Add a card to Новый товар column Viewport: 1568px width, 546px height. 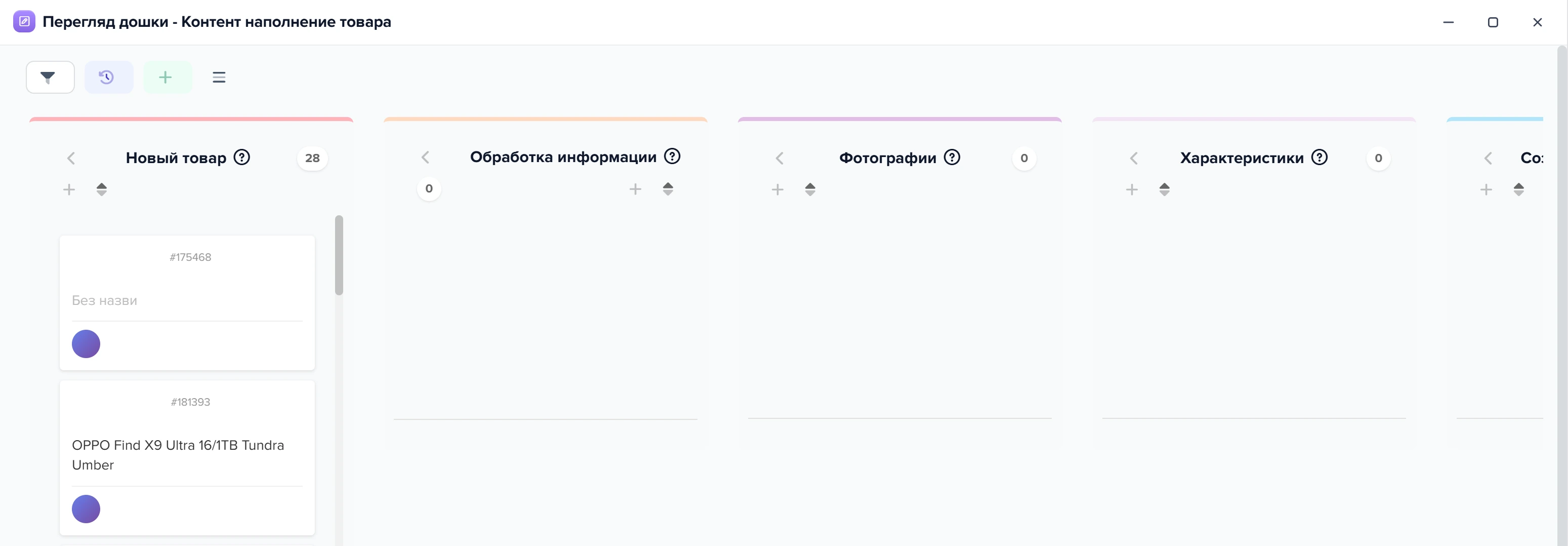pyautogui.click(x=69, y=189)
